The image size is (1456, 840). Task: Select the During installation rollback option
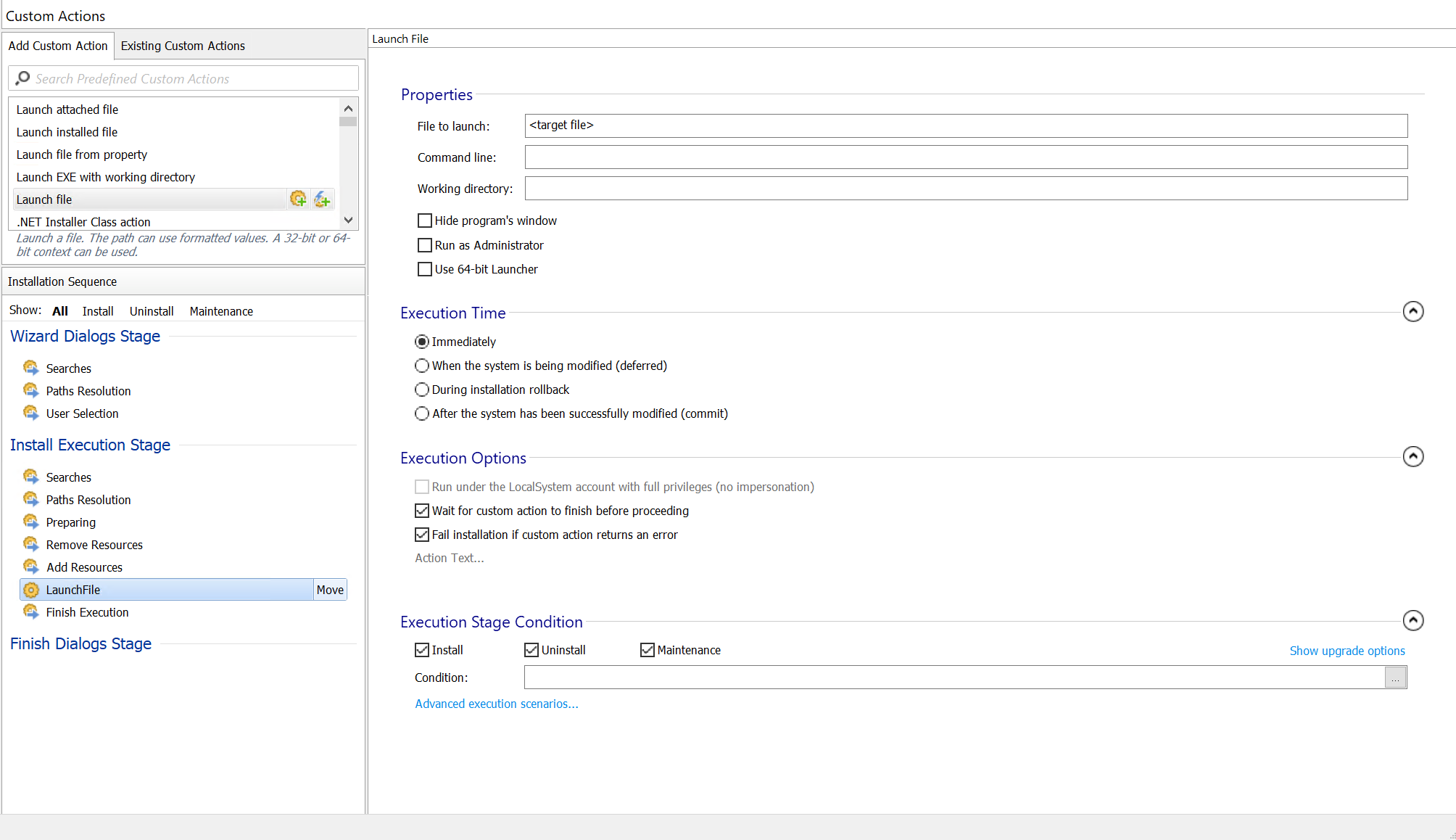point(422,390)
